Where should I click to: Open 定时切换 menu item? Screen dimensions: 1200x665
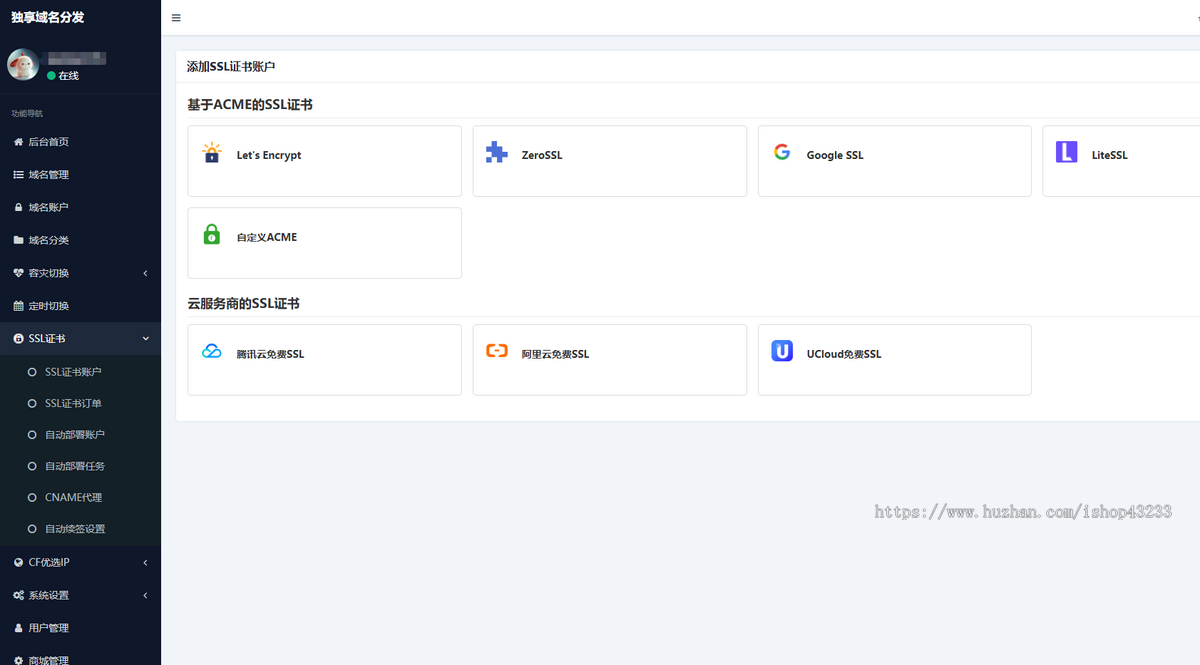pos(80,306)
